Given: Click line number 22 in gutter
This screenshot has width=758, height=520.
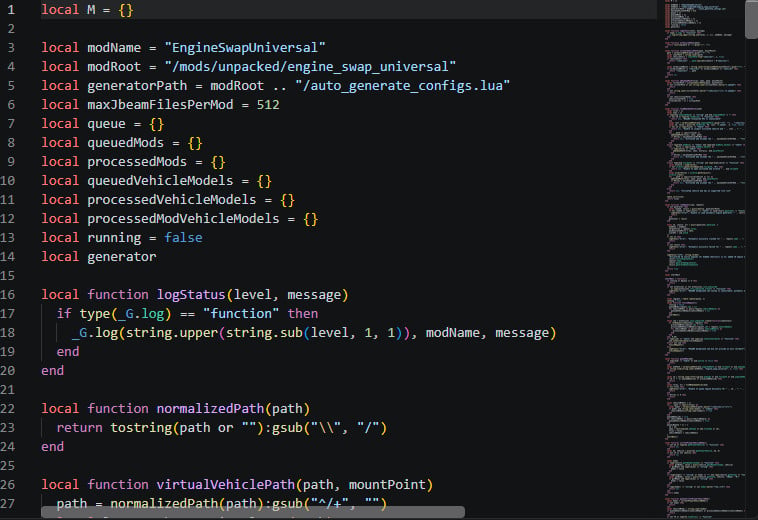Looking at the screenshot, I should point(8,409).
